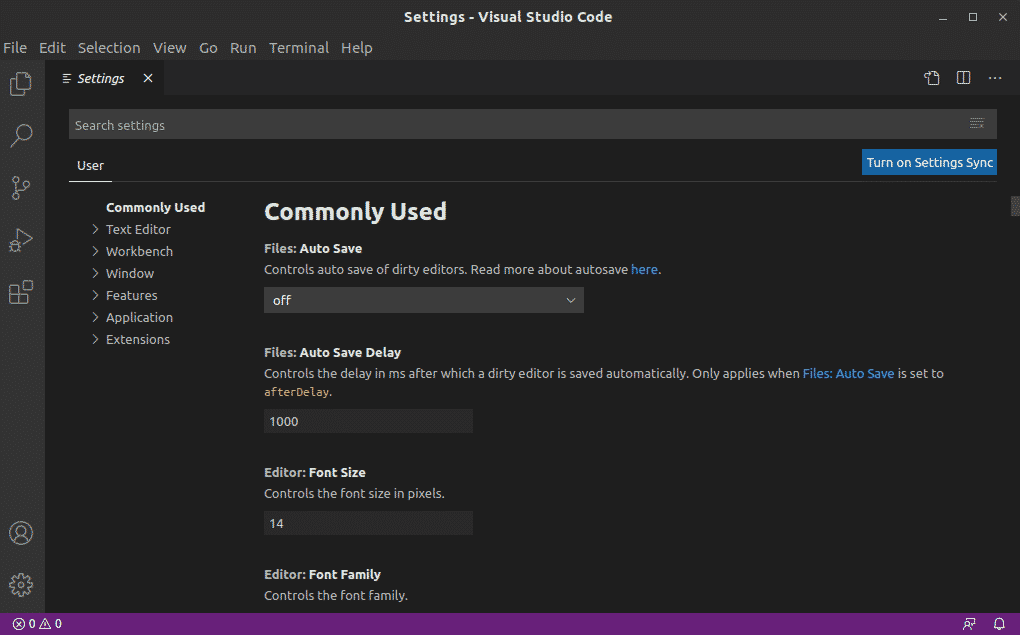Click the notifications bell in status bar
The height and width of the screenshot is (635, 1020).
coord(998,624)
